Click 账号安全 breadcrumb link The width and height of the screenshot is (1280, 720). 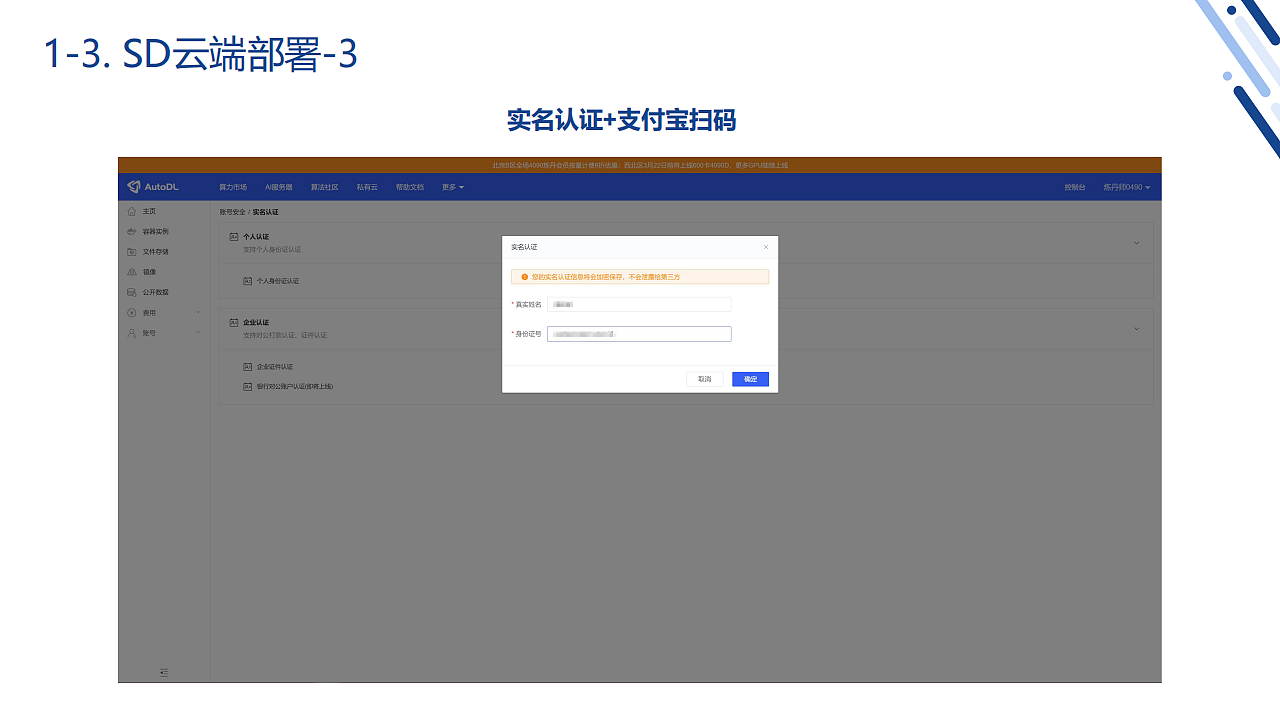tap(232, 212)
